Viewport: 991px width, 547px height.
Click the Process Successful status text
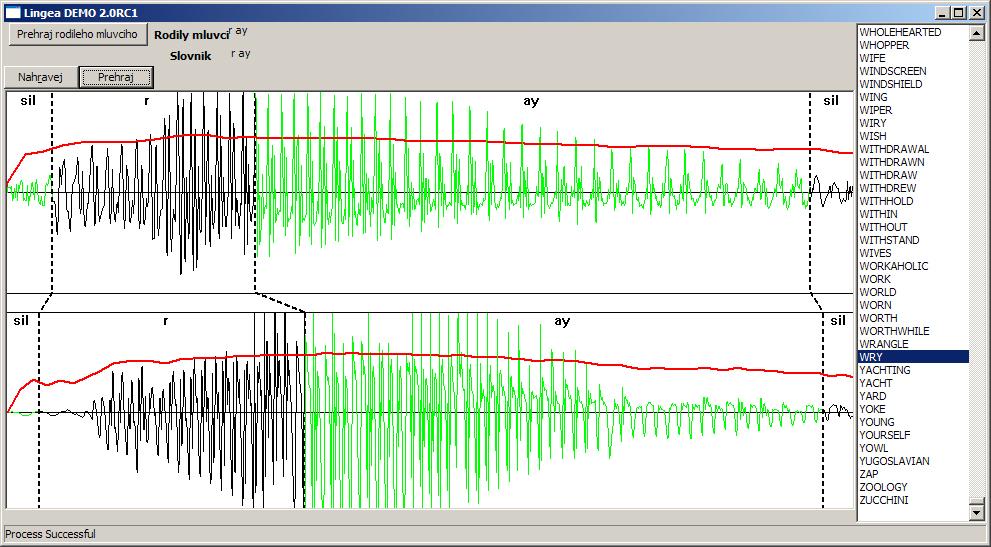click(x=51, y=534)
